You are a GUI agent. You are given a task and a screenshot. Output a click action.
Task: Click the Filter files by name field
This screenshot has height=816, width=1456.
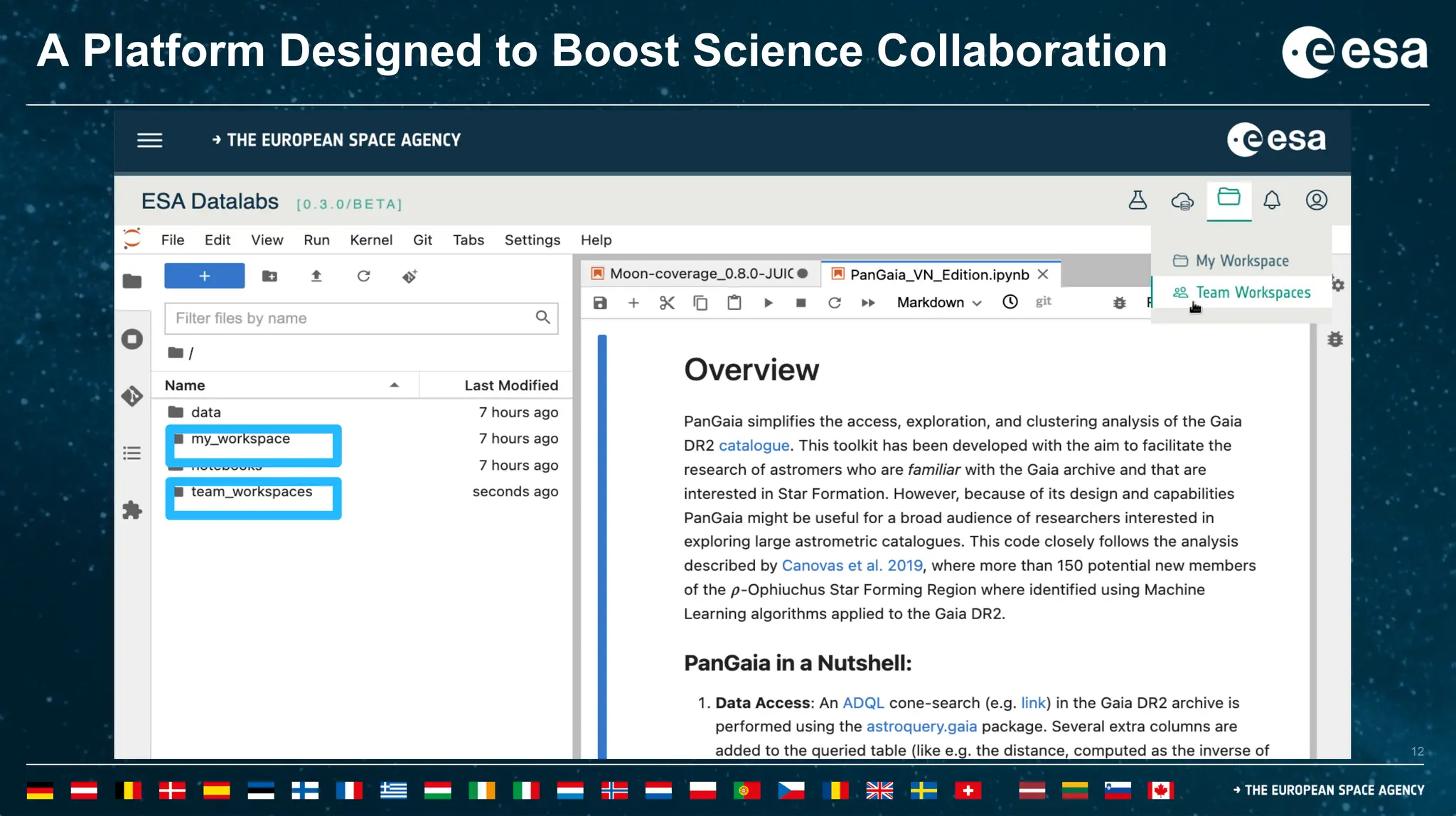(361, 318)
